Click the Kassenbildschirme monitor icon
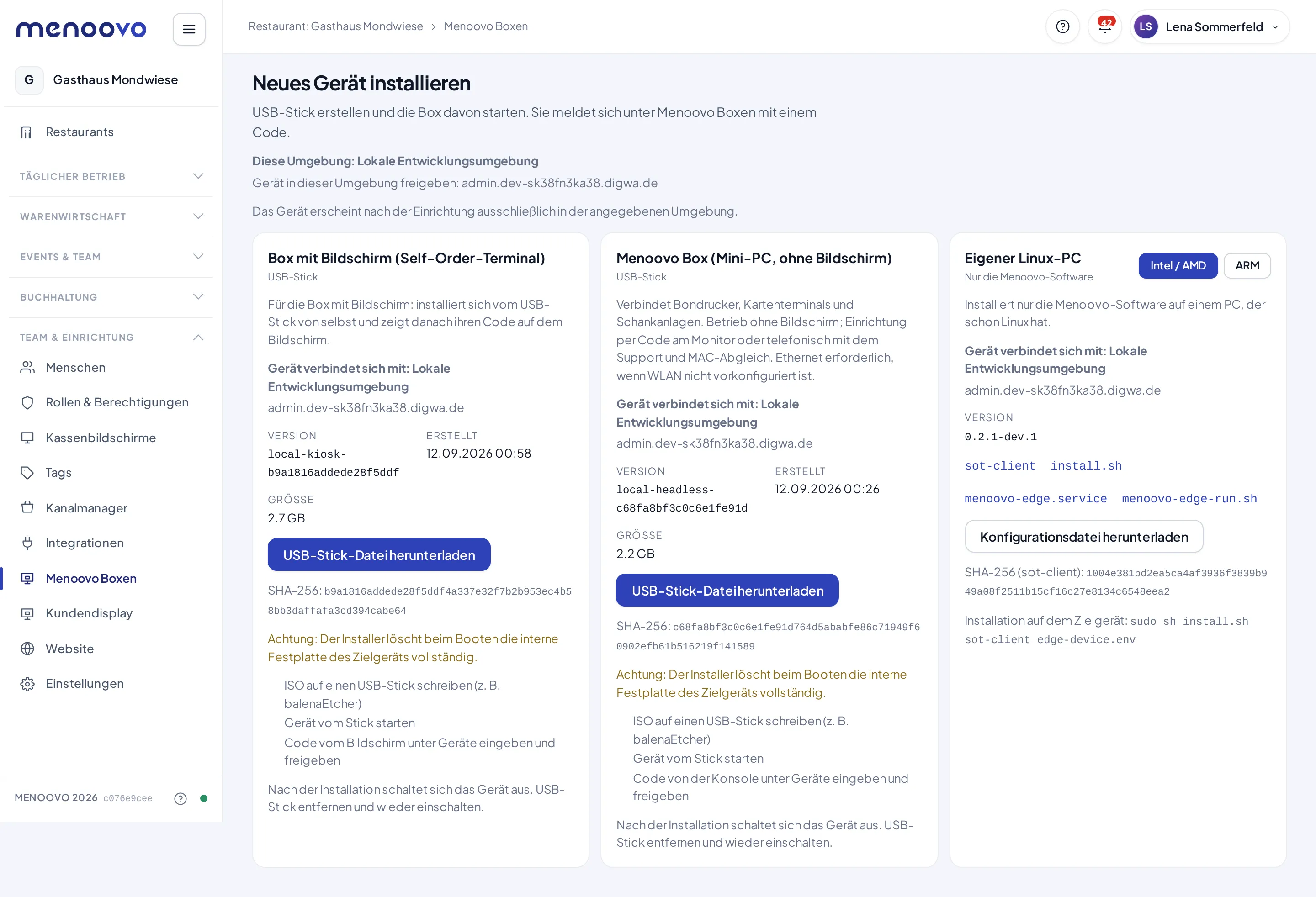 tap(27, 438)
